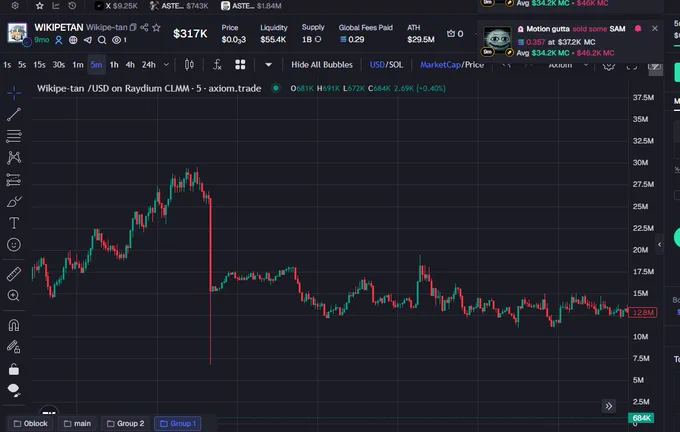Open the emoji sticker tool
This screenshot has height=432, width=680.
pos(14,245)
